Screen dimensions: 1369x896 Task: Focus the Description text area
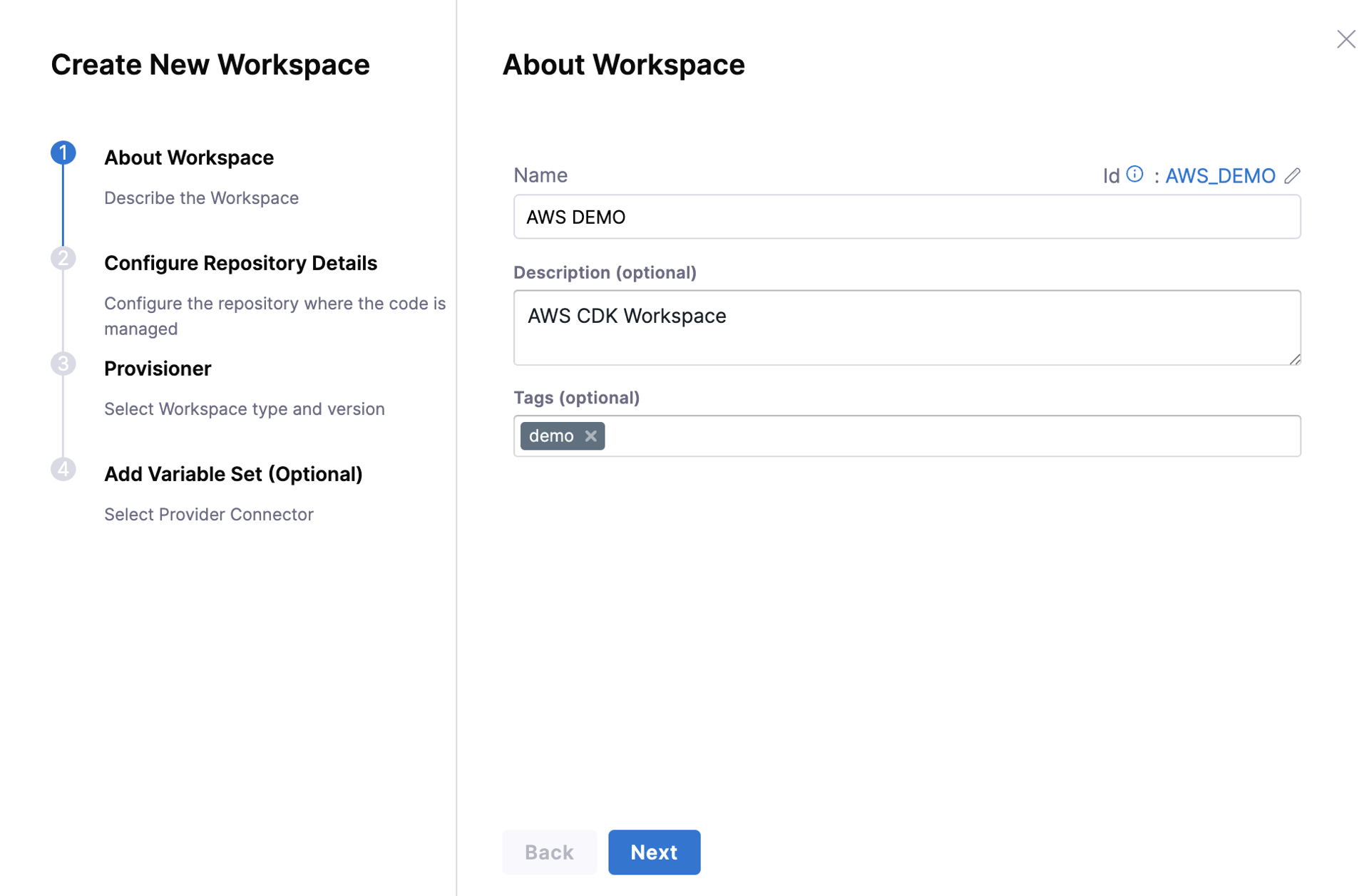(907, 327)
